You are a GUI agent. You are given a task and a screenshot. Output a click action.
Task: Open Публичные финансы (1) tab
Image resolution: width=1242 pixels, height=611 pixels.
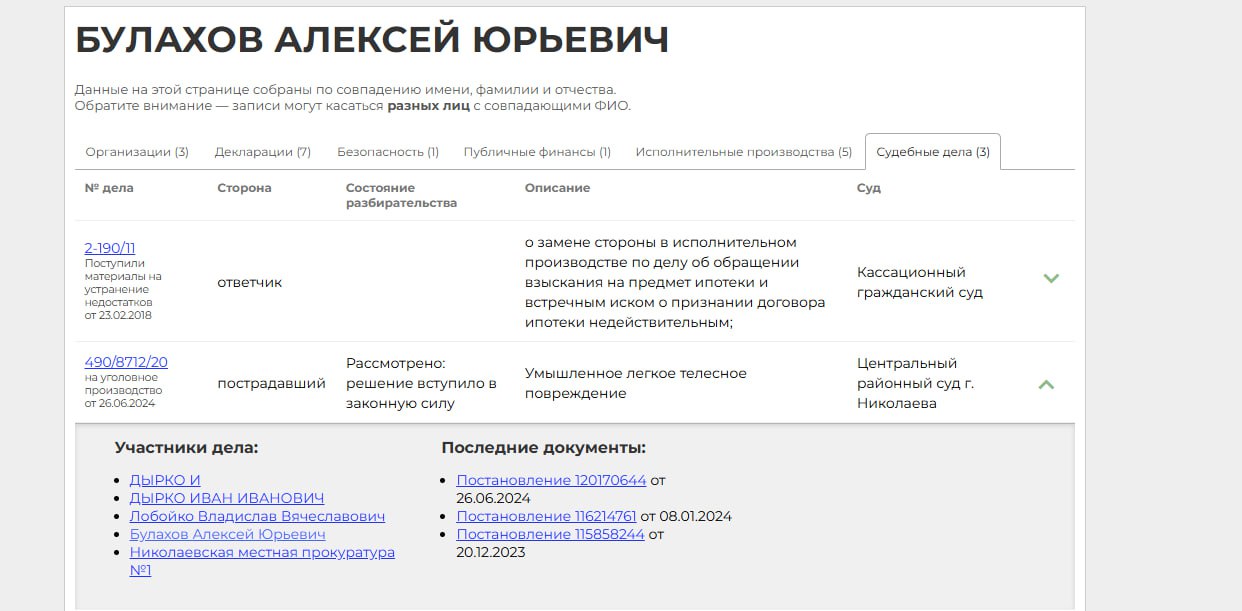coord(537,152)
